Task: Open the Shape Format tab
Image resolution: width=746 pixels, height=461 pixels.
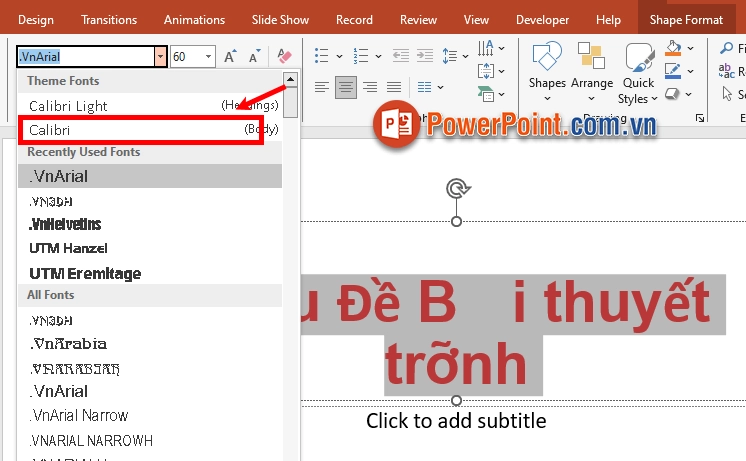Action: click(x=686, y=20)
